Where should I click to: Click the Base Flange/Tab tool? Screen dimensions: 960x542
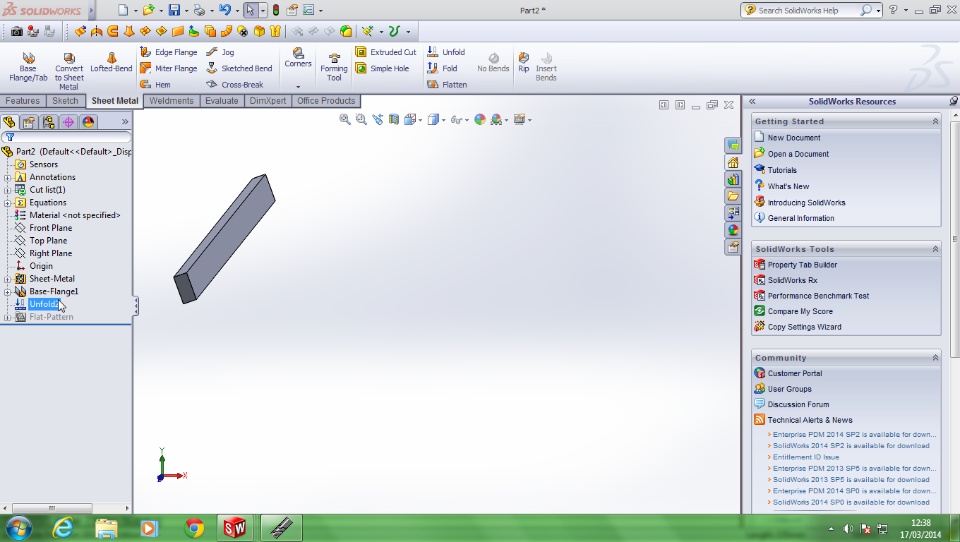click(28, 67)
